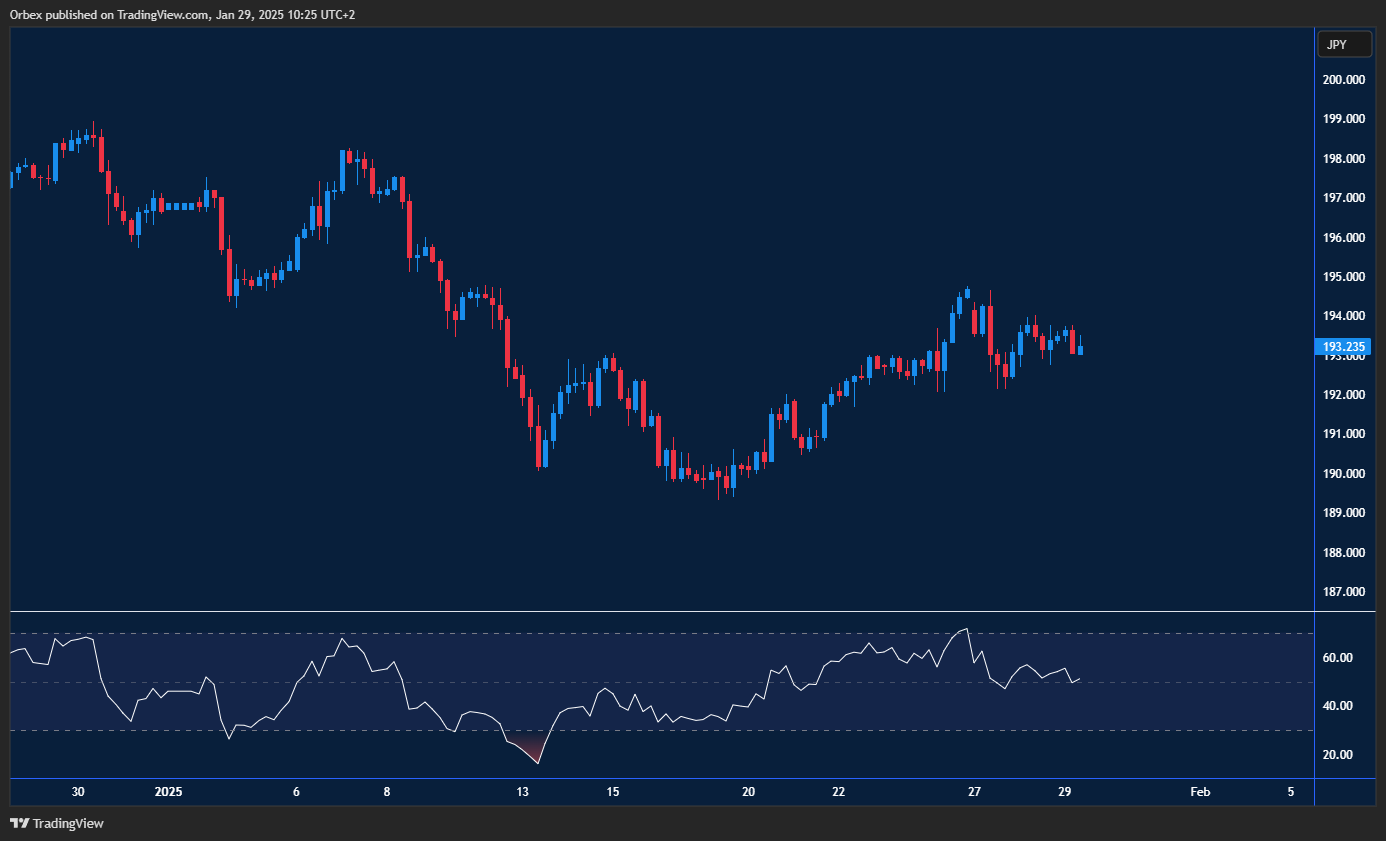Select the Feb marker on time axis
The height and width of the screenshot is (841, 1386).
(x=1200, y=792)
